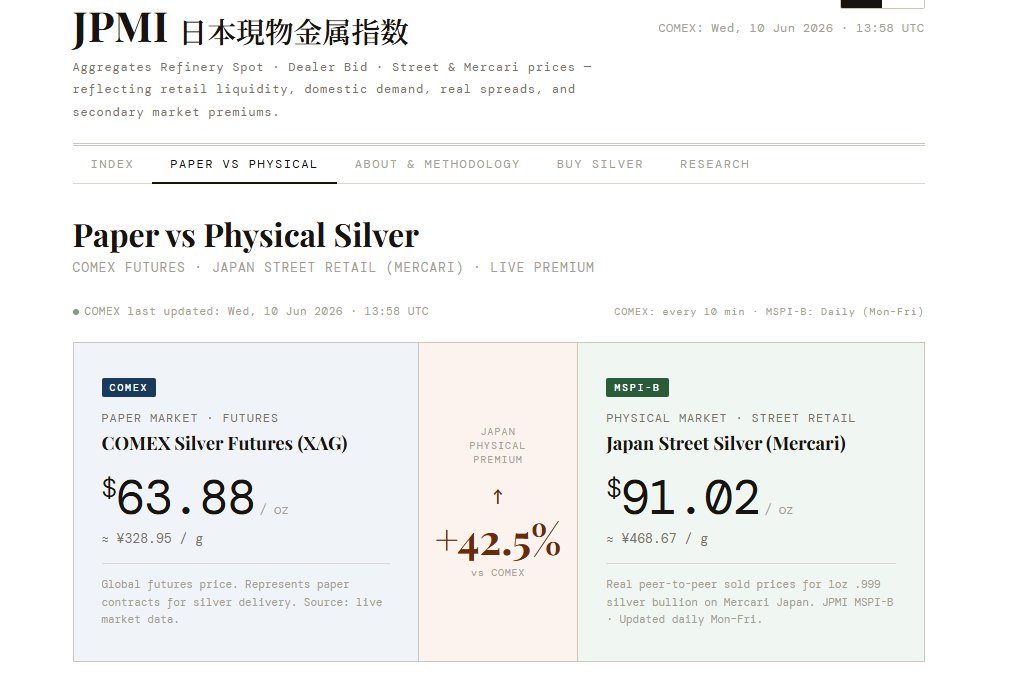Image resolution: width=1032 pixels, height=681 pixels.
Task: Click the 'Aggregates Refinery Spot' tagline paragraph
Action: [332, 89]
